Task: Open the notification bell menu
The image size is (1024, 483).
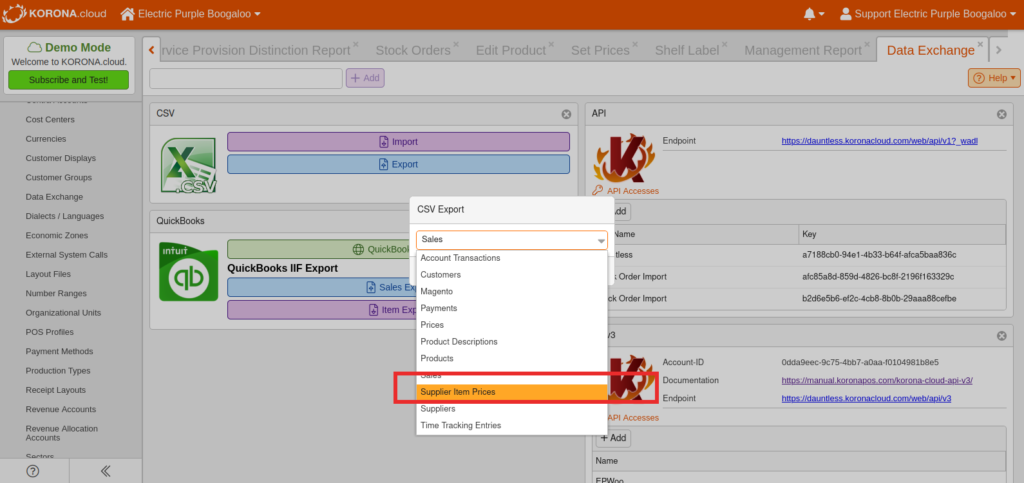Action: point(813,14)
